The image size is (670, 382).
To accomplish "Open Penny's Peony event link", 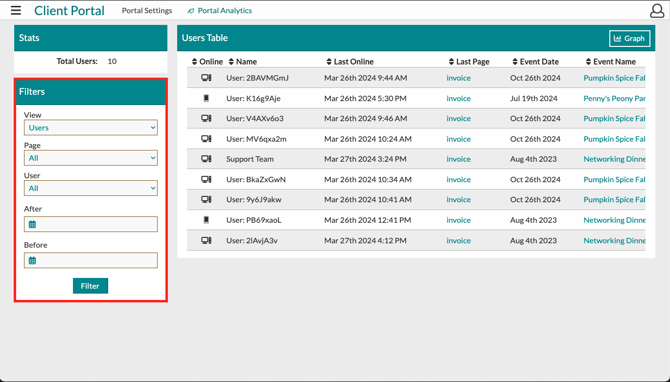I will [x=614, y=98].
